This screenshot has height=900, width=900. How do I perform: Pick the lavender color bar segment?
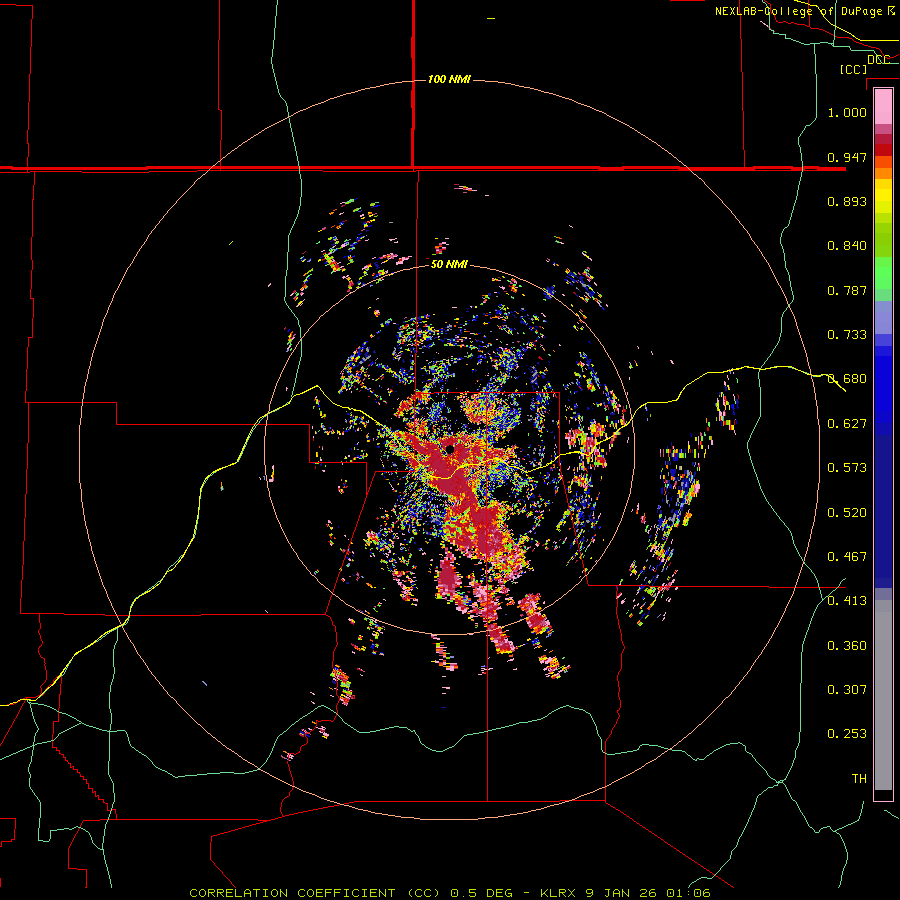883,317
